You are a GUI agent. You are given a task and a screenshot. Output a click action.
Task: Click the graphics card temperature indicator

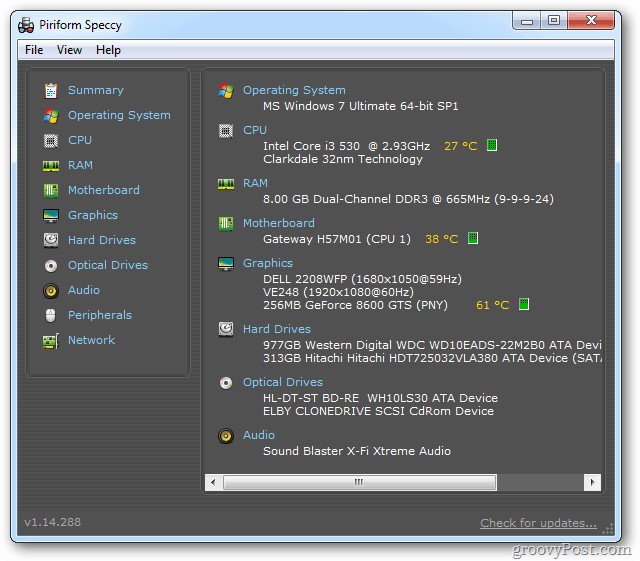point(524,305)
